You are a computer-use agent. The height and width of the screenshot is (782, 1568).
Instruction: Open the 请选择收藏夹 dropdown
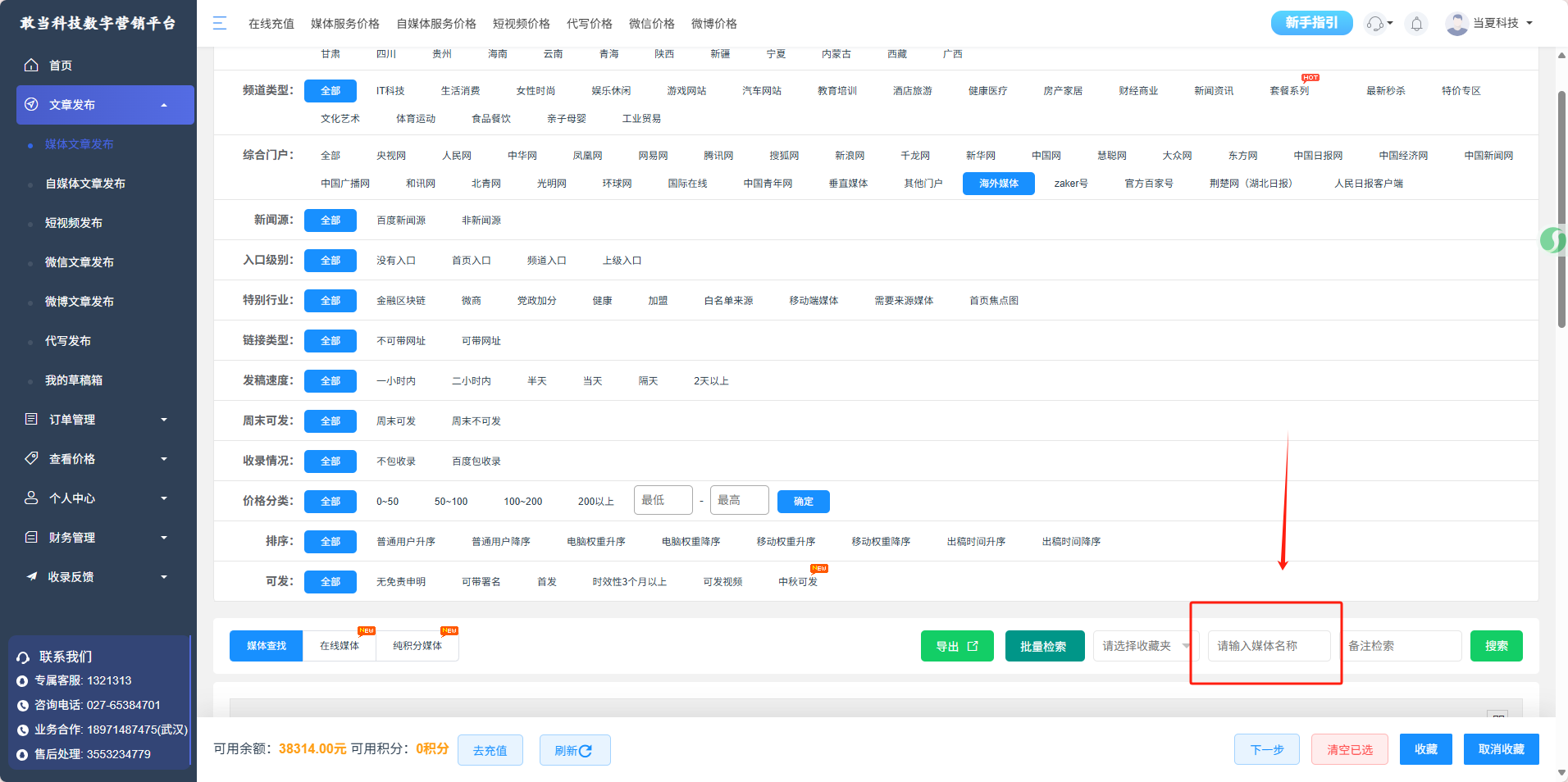1146,646
